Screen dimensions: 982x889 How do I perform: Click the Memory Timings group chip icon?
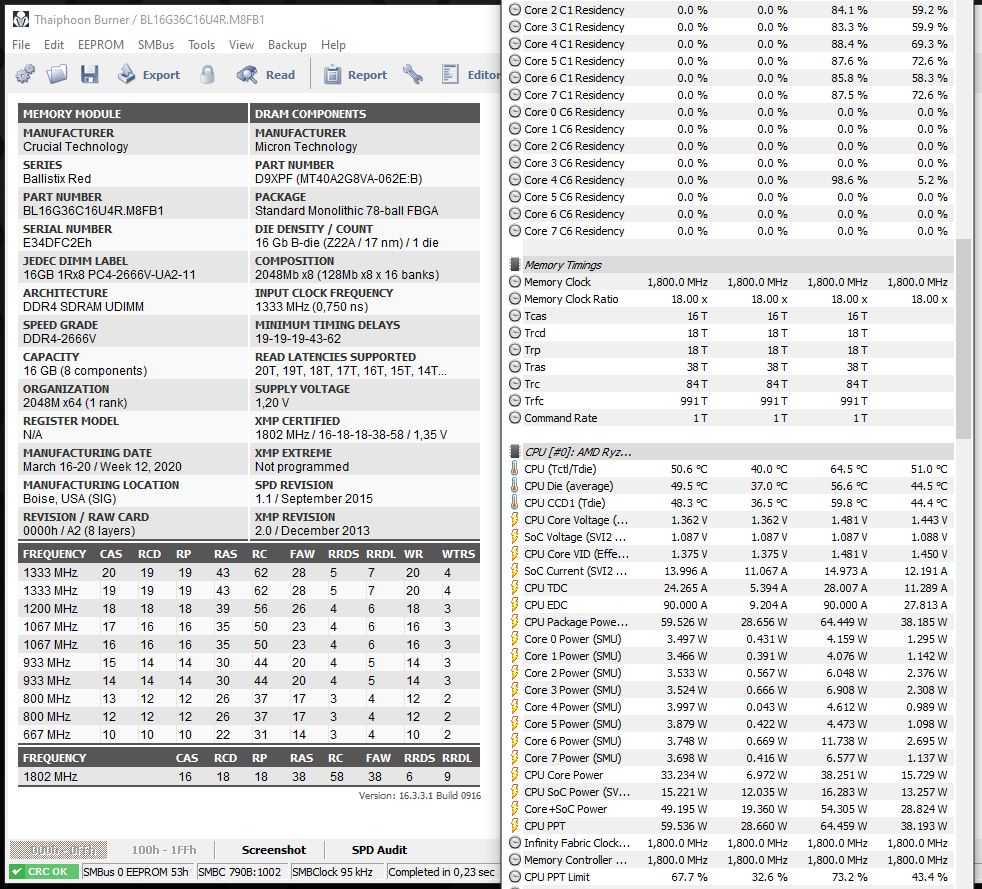pyautogui.click(x=515, y=264)
